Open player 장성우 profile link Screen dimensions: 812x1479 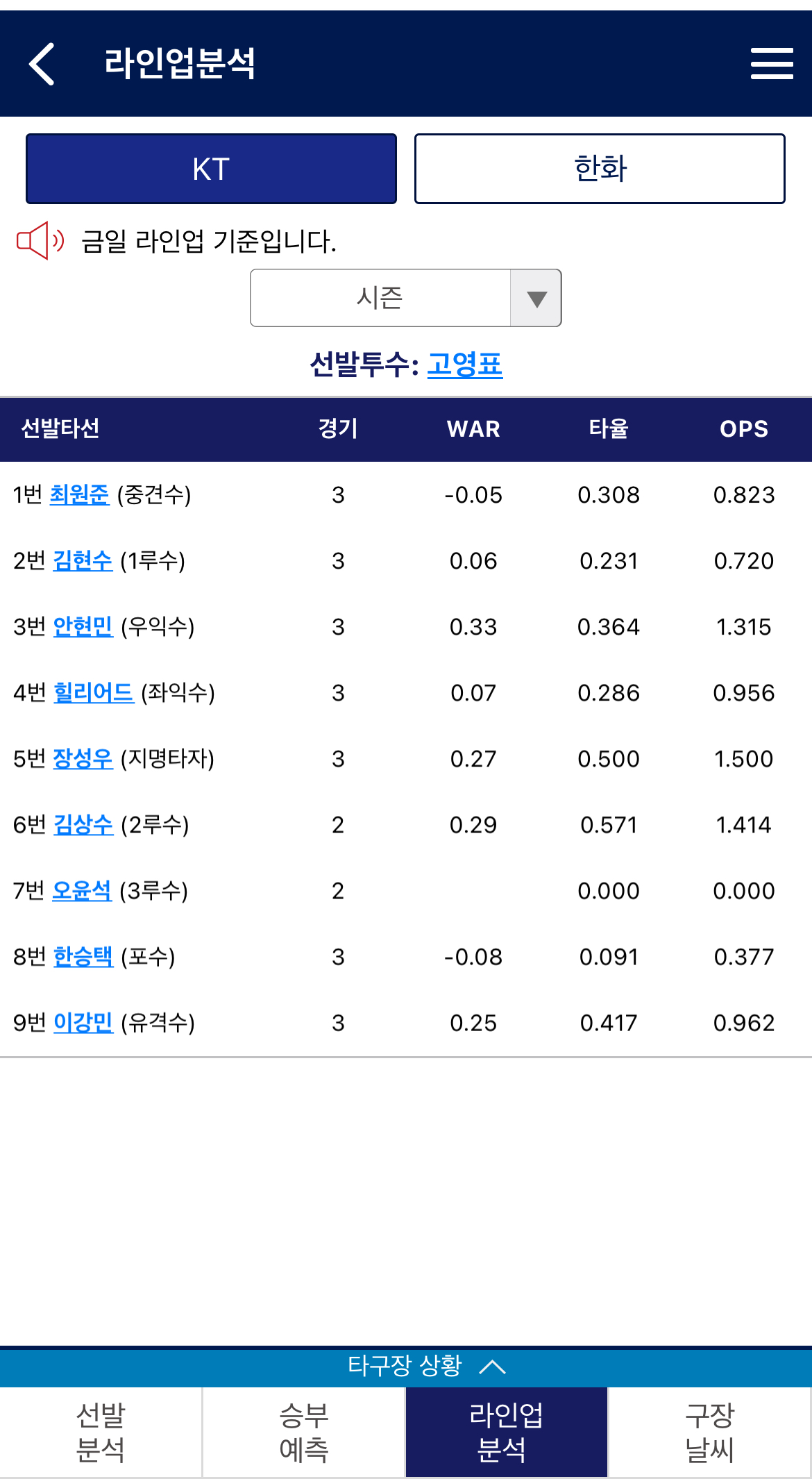[x=83, y=758]
